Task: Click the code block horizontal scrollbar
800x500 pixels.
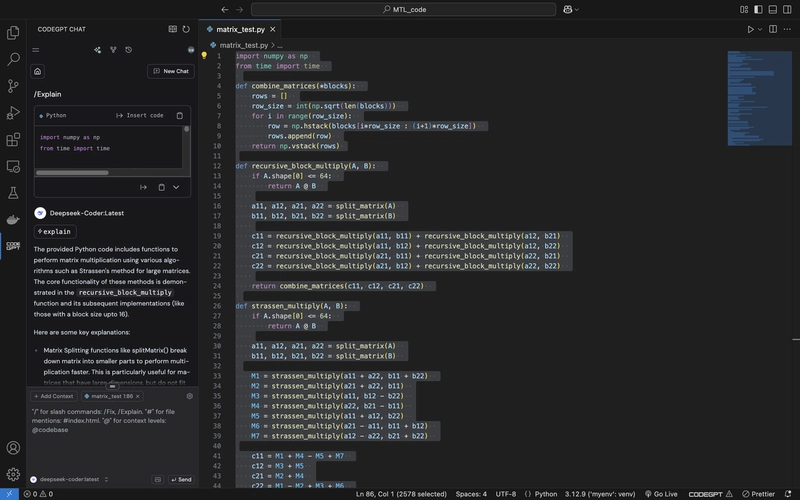Action: [x=72, y=172]
